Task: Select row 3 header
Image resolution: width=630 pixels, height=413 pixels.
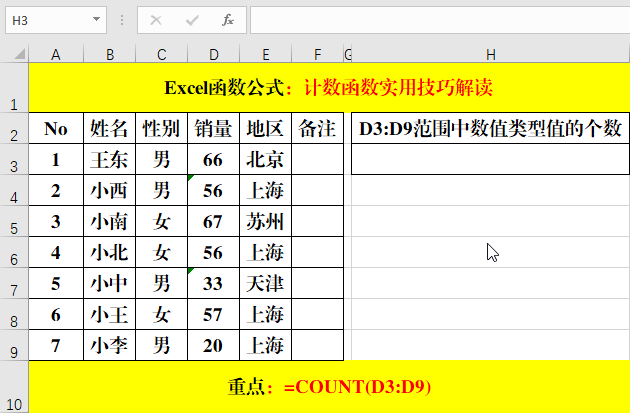Action: [x=14, y=159]
